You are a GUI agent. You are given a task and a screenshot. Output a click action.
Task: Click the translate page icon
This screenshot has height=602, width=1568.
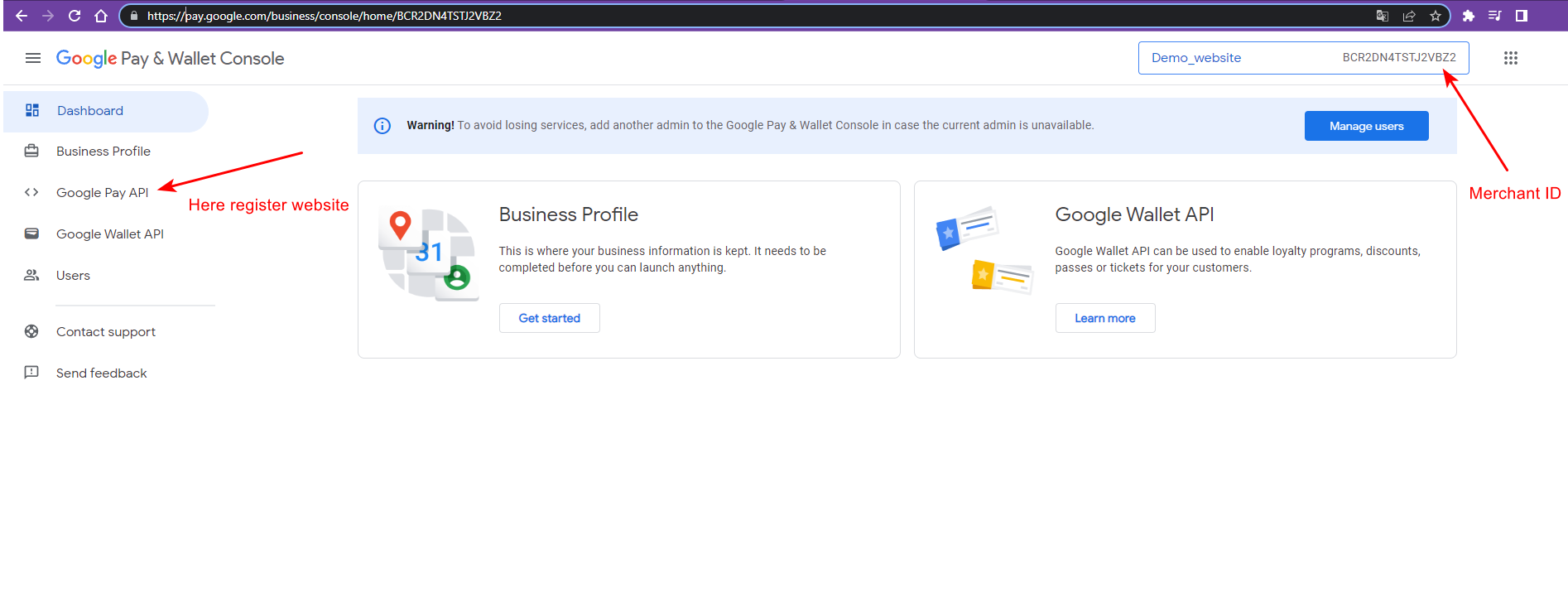coord(1383,16)
